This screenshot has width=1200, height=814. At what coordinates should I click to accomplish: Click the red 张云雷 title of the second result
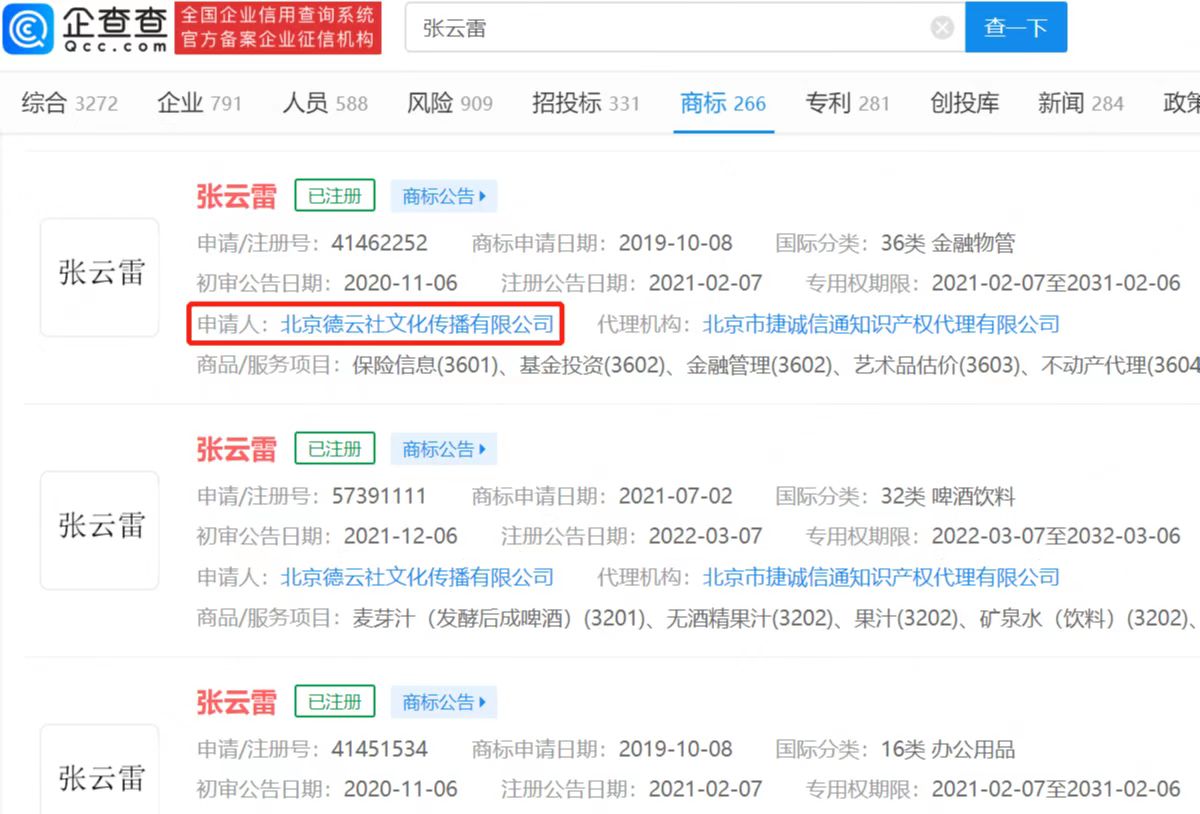coord(236,449)
